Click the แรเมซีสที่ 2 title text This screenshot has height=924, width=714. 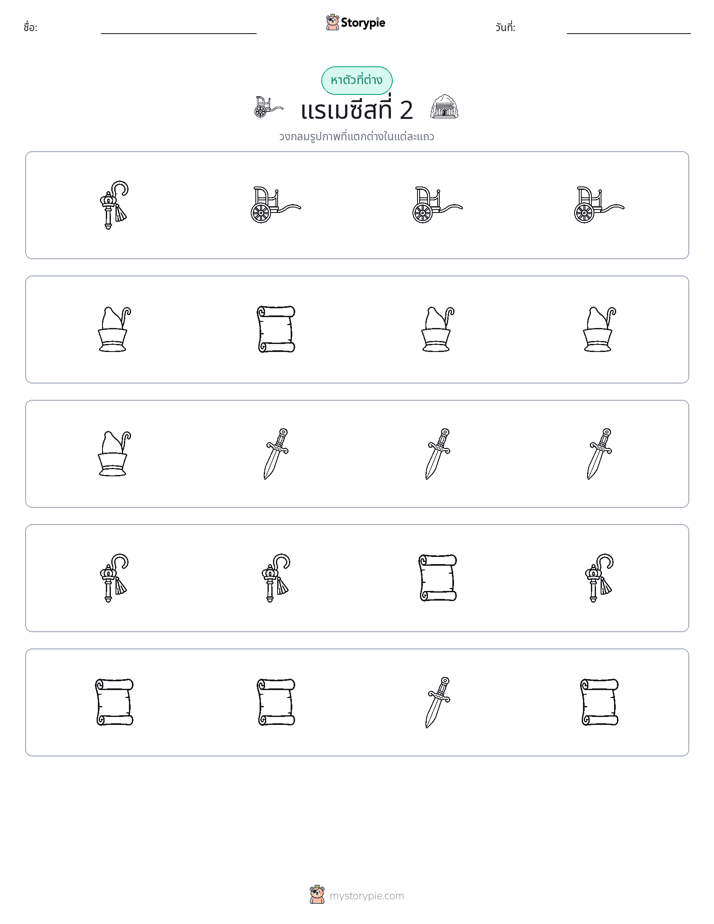[x=356, y=110]
